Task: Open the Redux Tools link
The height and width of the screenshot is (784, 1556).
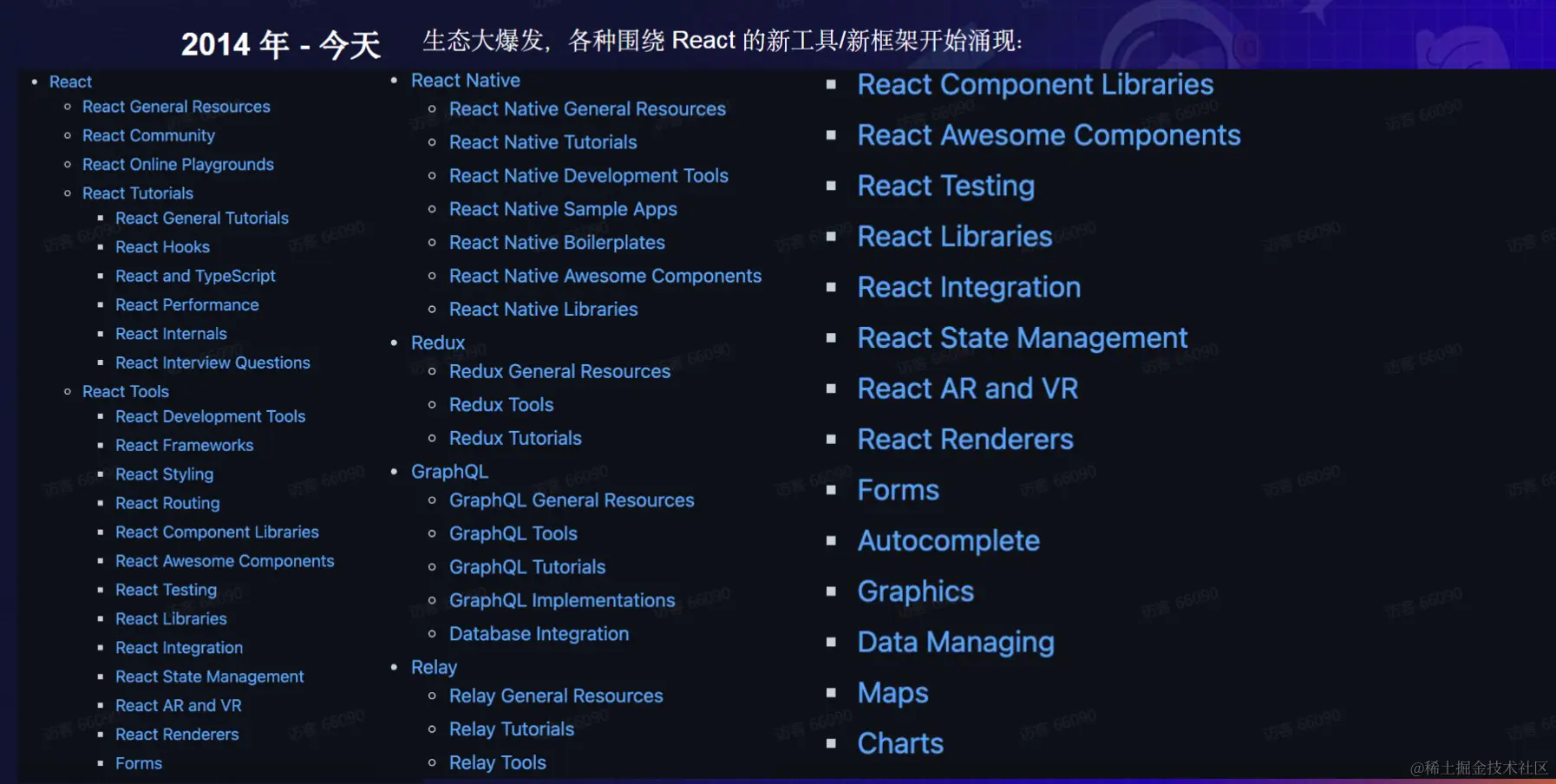Action: pyautogui.click(x=501, y=404)
